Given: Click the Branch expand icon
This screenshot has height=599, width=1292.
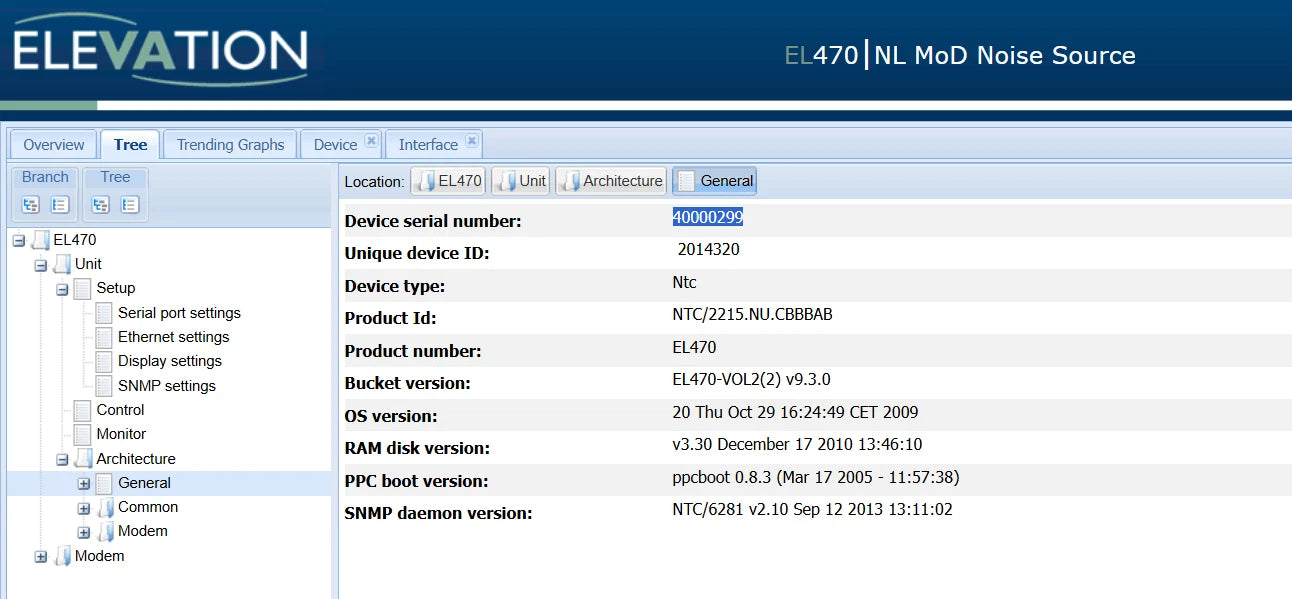Looking at the screenshot, I should [30, 205].
